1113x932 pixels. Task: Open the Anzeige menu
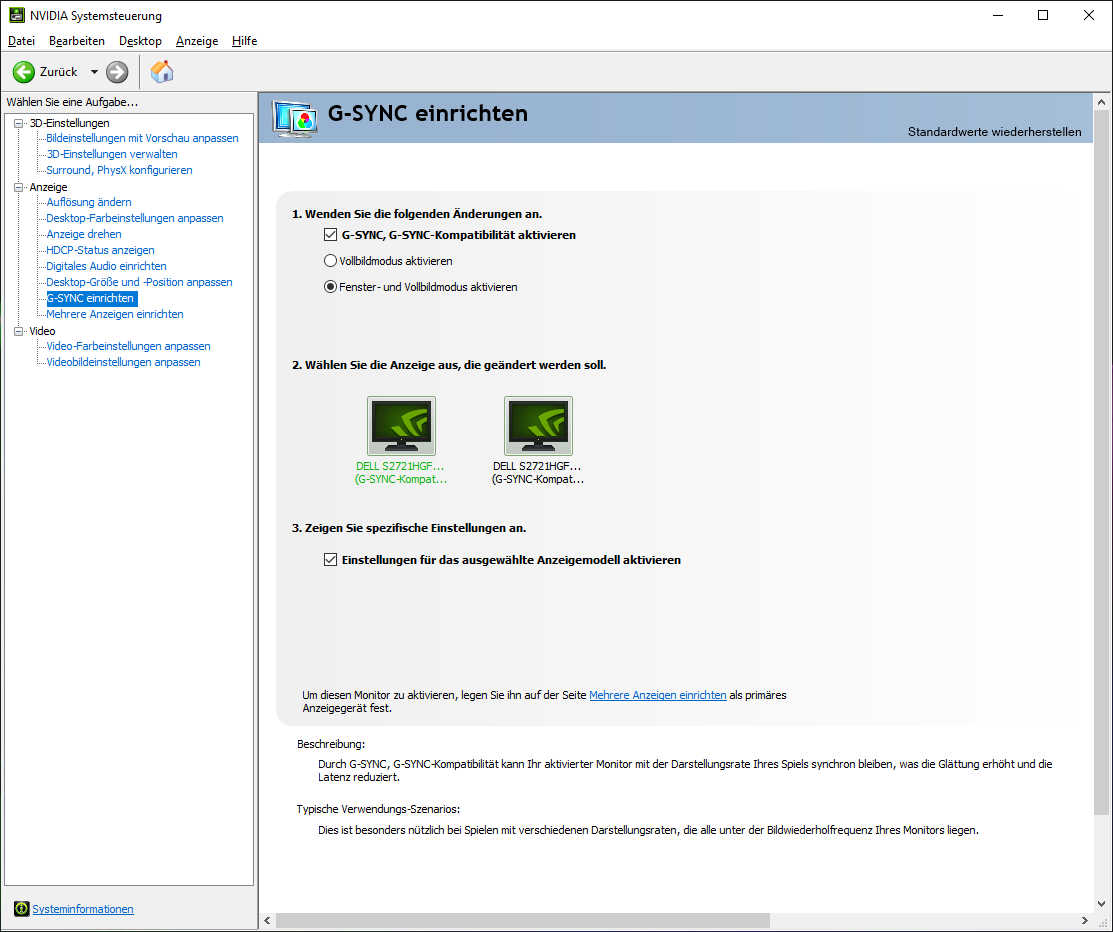pos(197,41)
